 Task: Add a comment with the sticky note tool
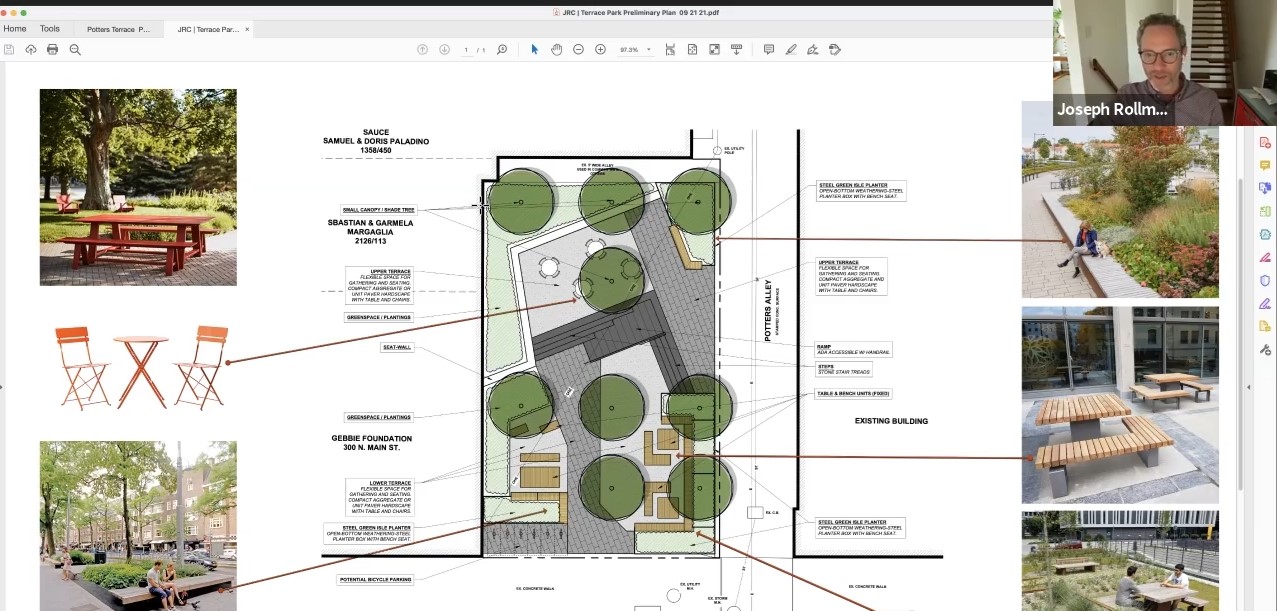point(768,49)
